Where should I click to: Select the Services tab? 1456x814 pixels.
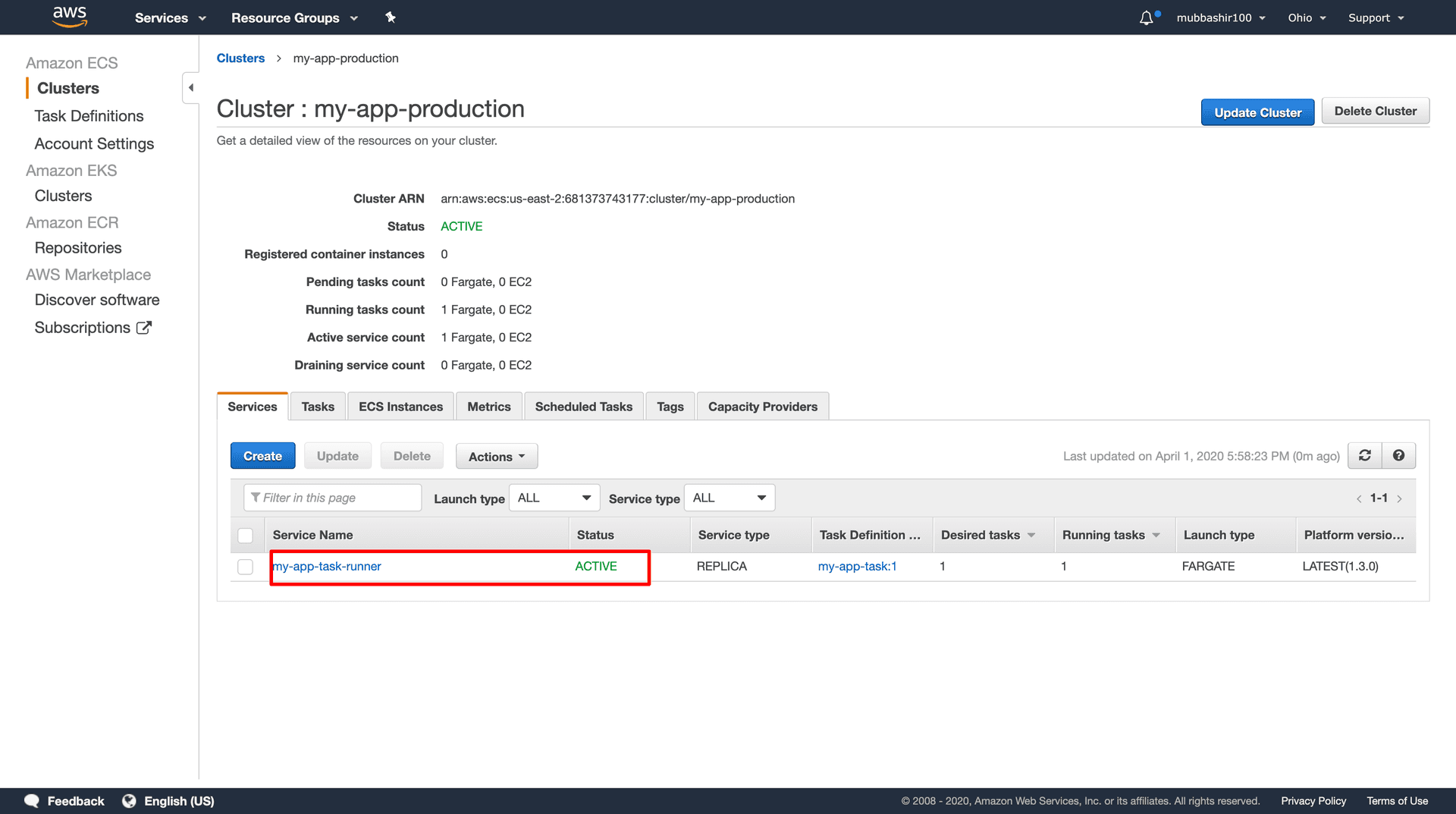pyautogui.click(x=253, y=407)
